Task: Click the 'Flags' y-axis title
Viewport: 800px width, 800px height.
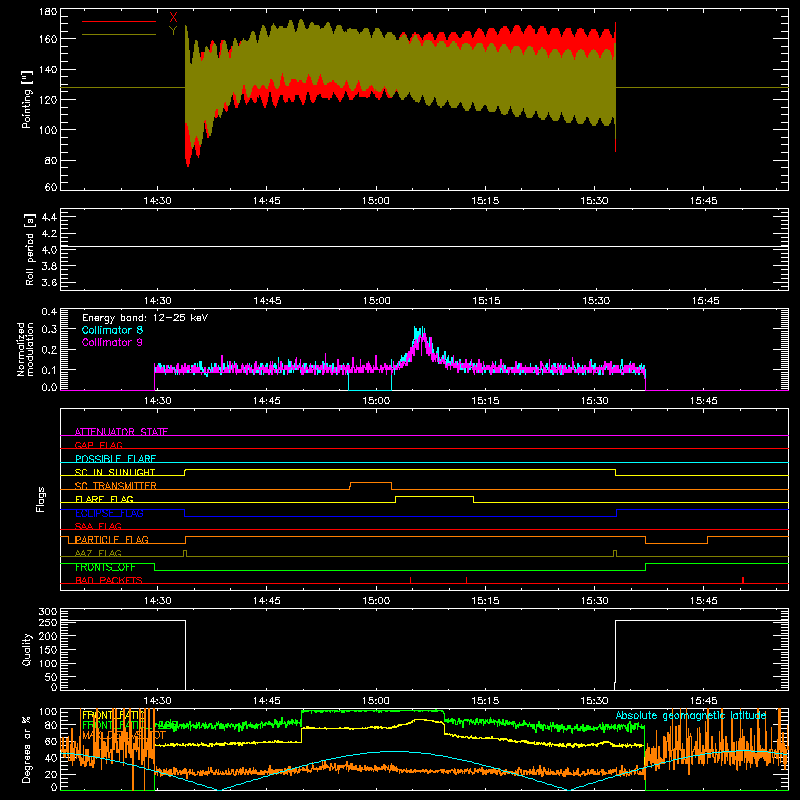Action: click(40, 499)
